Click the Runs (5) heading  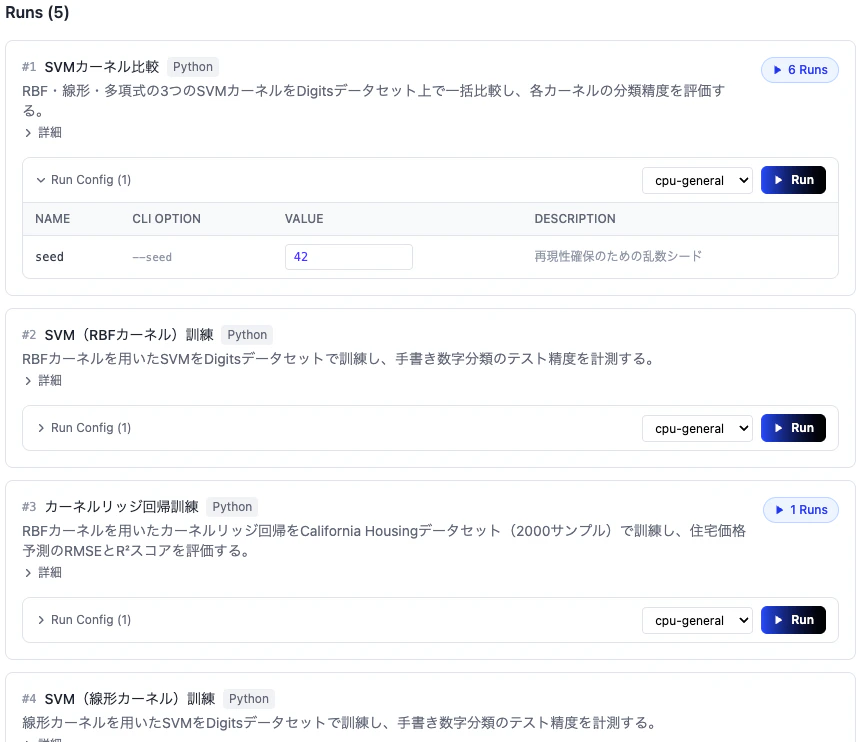pyautogui.click(x=37, y=12)
